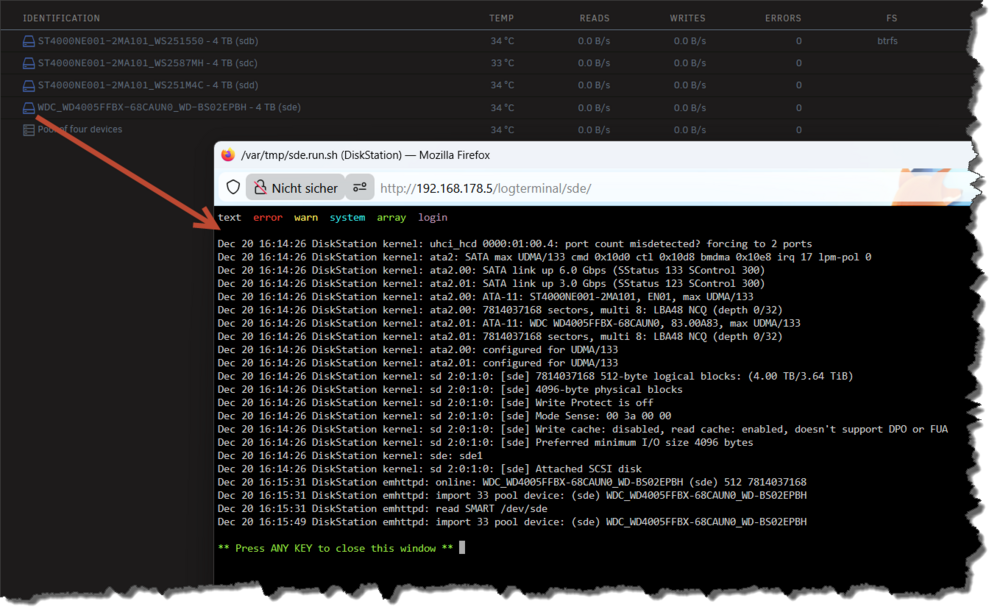Click the disk icon for device sdc

(29, 63)
